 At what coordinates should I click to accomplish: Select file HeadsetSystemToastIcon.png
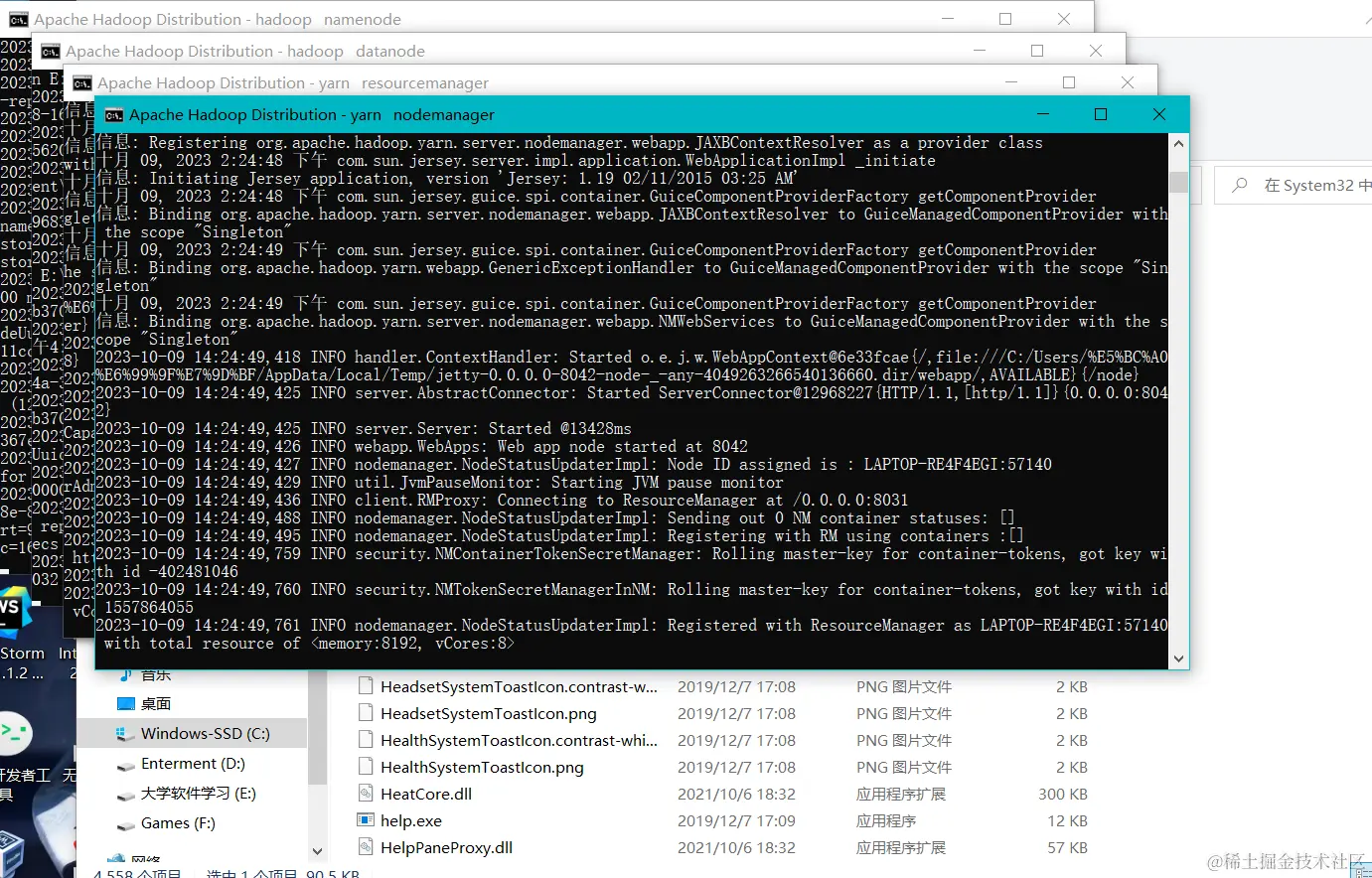click(489, 713)
